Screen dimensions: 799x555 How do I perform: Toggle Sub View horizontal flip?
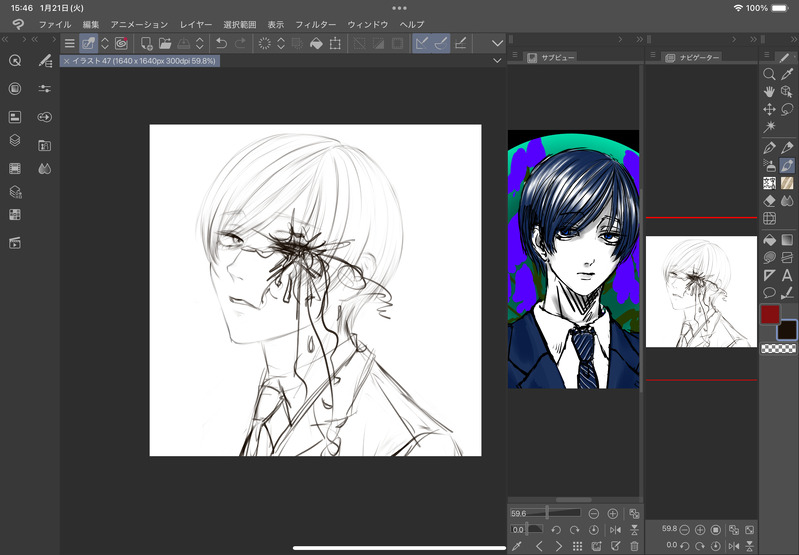pyautogui.click(x=616, y=530)
